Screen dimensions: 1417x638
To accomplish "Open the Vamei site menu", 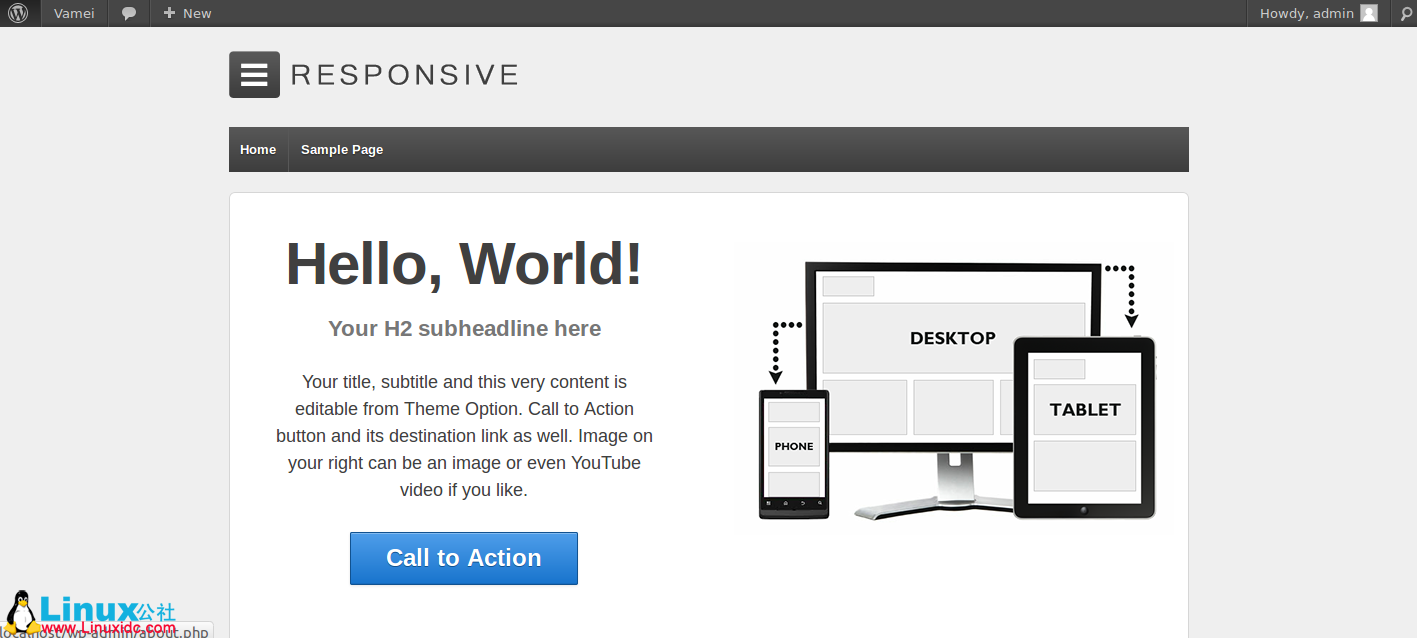I will (74, 13).
